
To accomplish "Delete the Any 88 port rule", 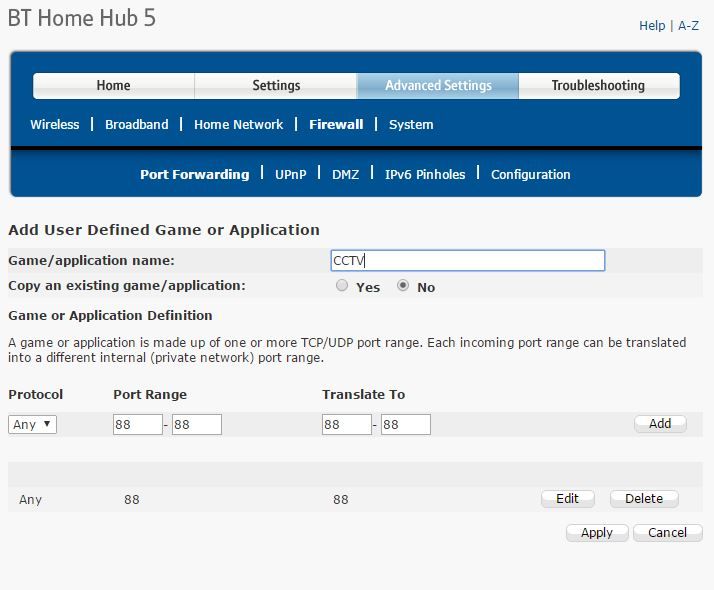I will 644,499.
